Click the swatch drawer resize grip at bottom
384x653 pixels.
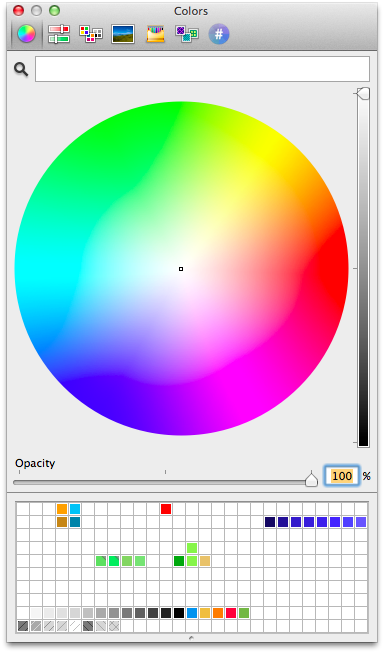click(192, 638)
